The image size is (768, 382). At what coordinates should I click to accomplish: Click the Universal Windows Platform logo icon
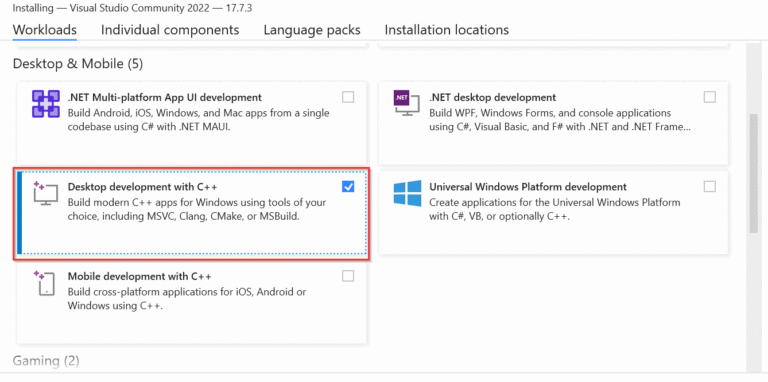tap(408, 193)
